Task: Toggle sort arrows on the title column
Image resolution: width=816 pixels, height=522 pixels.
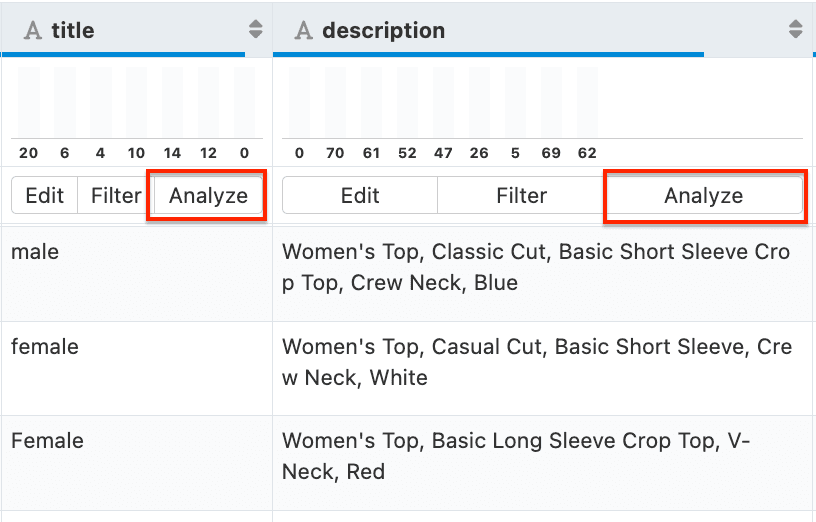Action: pos(256,30)
